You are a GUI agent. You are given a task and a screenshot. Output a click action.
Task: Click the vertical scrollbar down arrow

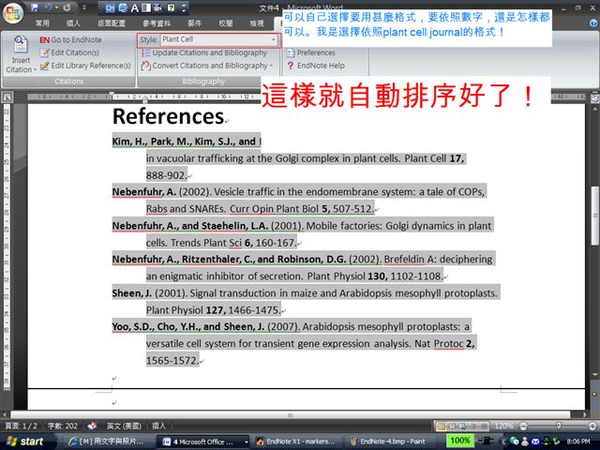point(595,375)
